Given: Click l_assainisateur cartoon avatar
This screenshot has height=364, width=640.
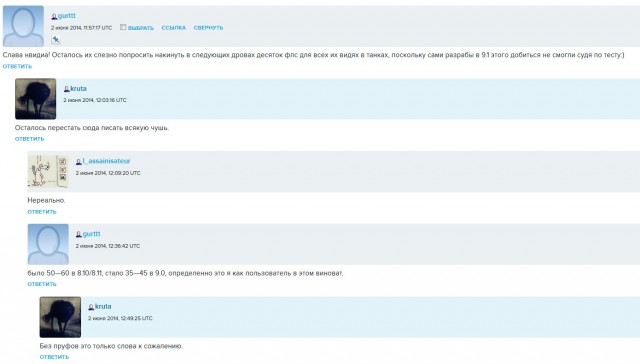Looking at the screenshot, I should click(x=48, y=171).
